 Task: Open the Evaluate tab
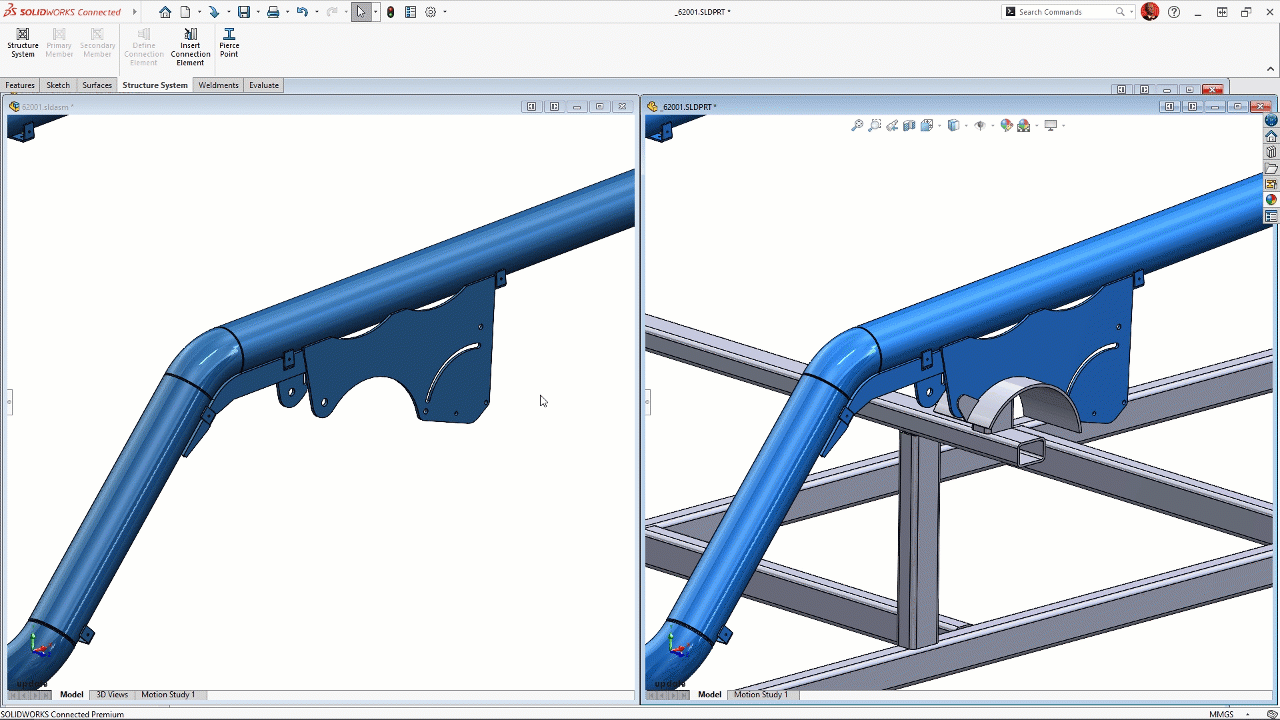tap(264, 85)
